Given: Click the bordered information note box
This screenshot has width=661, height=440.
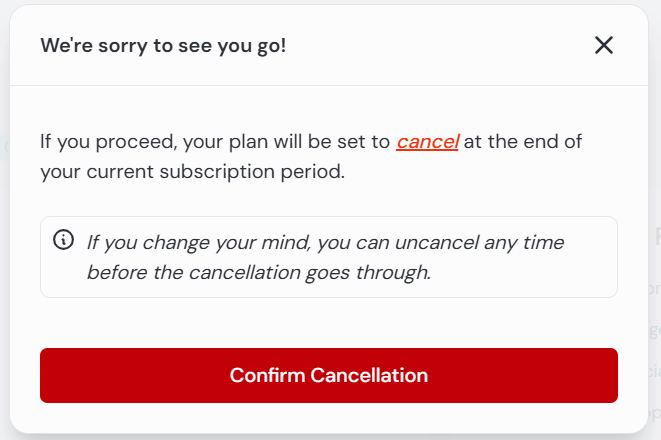Looking at the screenshot, I should pyautogui.click(x=329, y=257).
